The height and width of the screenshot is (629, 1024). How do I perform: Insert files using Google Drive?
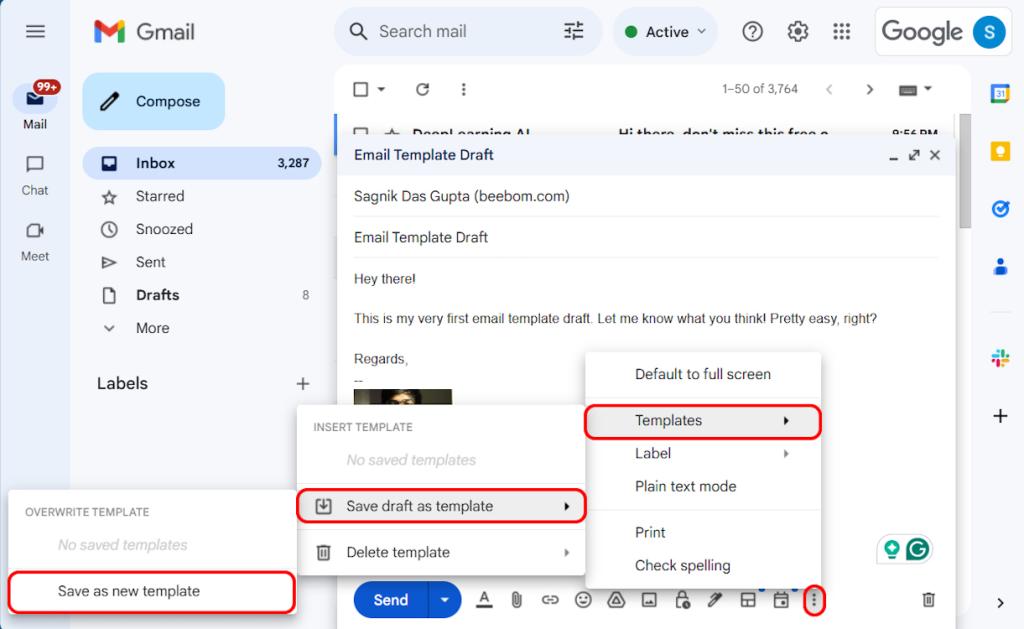click(x=616, y=600)
